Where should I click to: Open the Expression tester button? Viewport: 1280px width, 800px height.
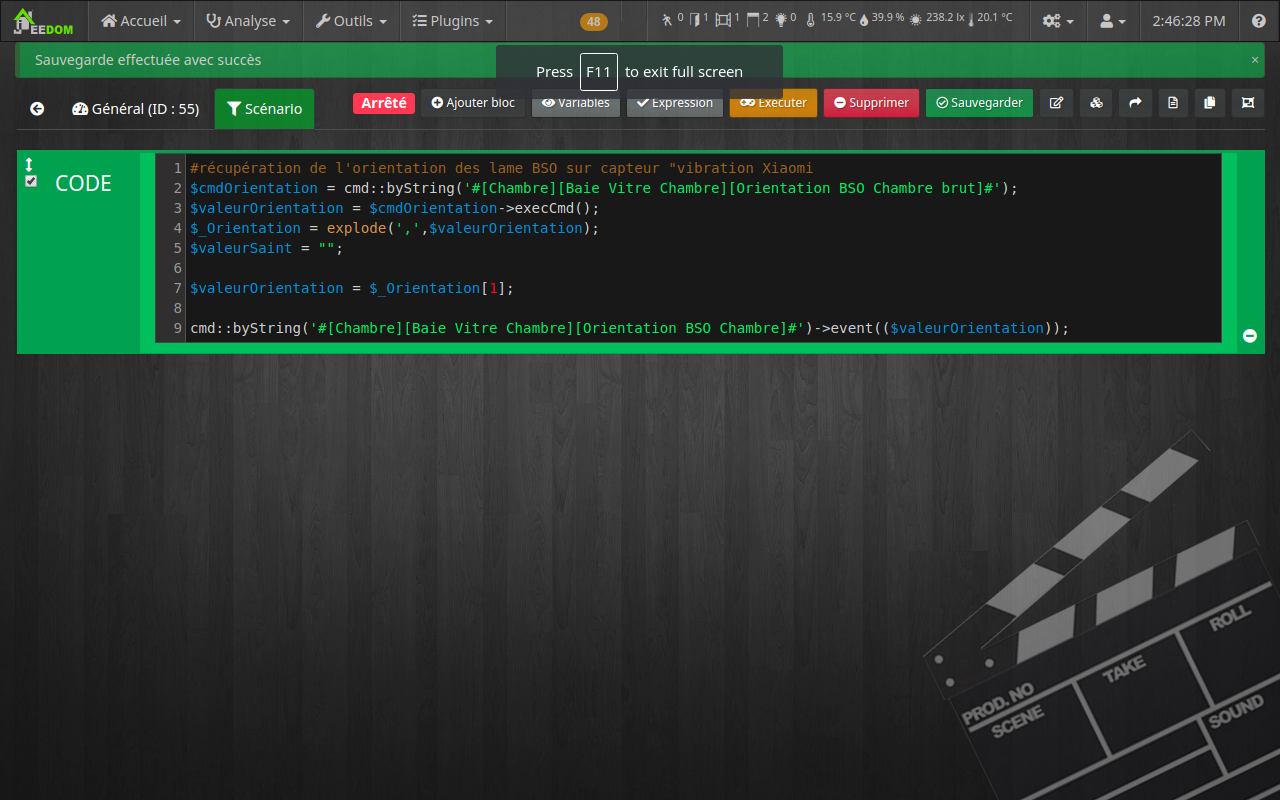click(x=675, y=103)
